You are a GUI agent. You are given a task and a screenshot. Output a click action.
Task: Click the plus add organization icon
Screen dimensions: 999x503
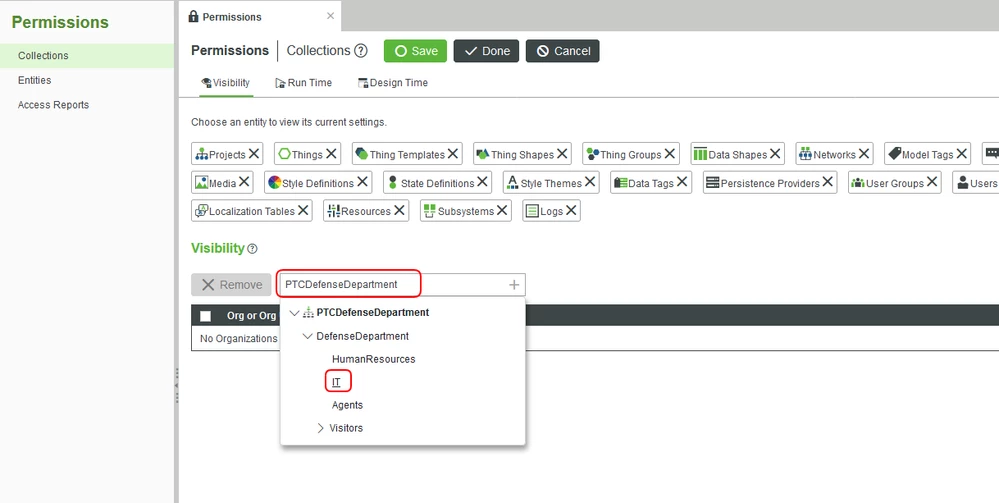pos(514,285)
